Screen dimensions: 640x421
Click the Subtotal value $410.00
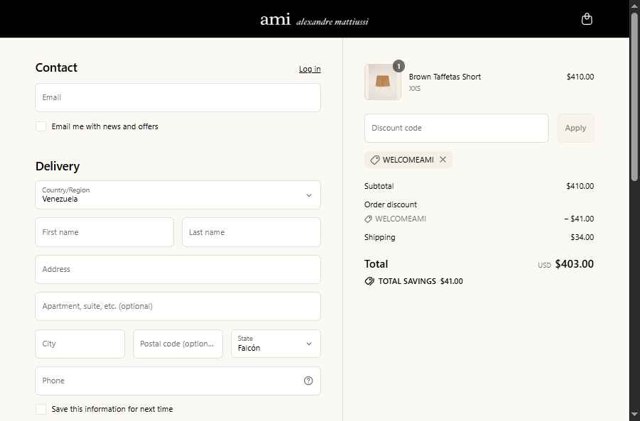click(x=580, y=186)
